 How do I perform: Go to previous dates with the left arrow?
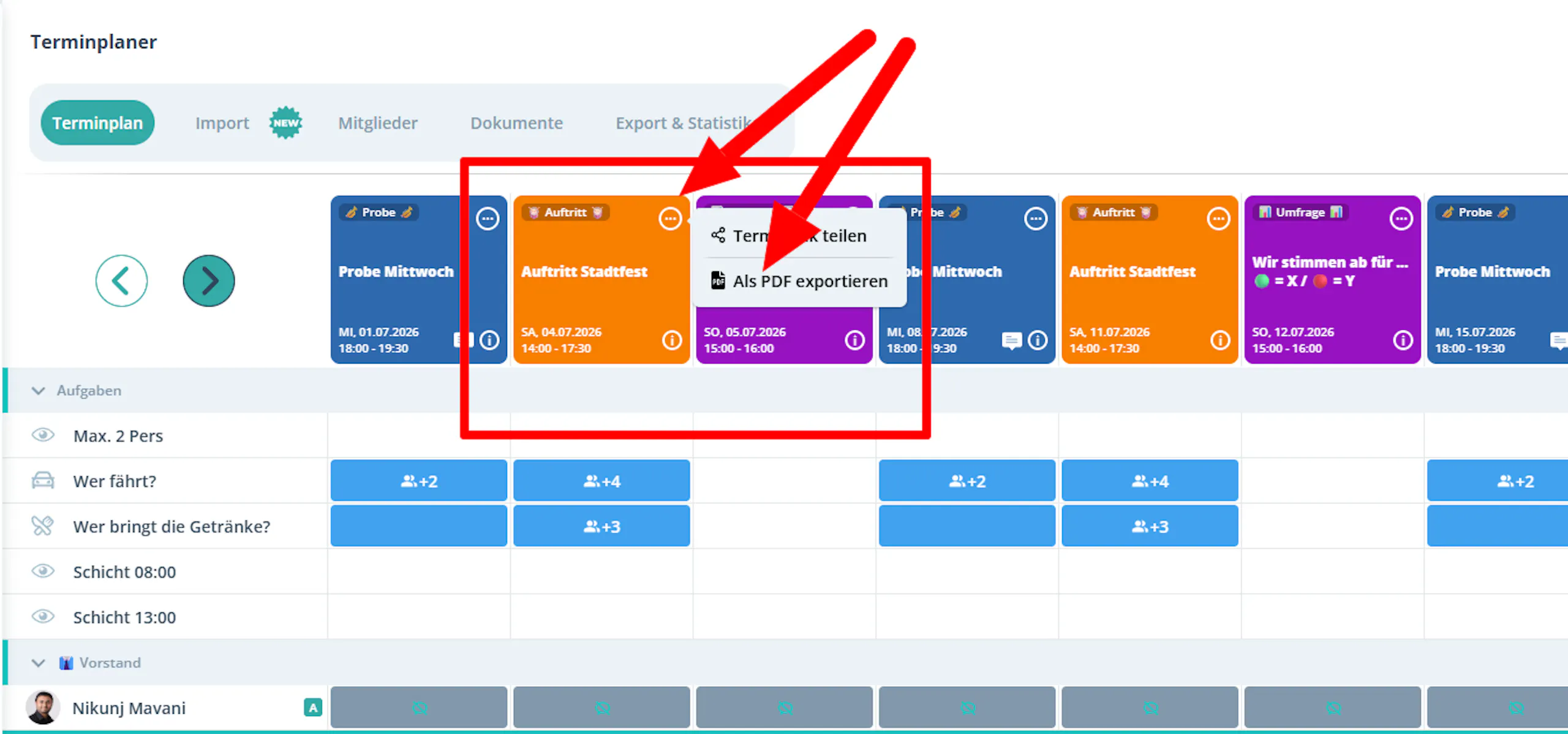[x=121, y=281]
